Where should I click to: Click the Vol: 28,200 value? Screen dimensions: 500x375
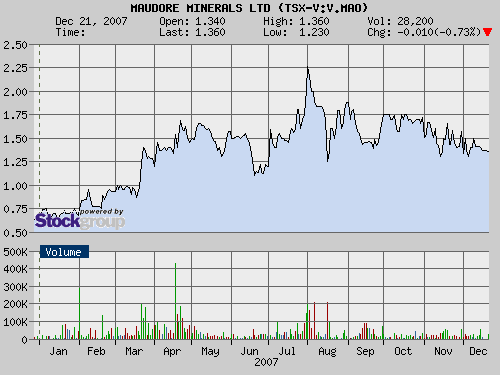point(400,21)
